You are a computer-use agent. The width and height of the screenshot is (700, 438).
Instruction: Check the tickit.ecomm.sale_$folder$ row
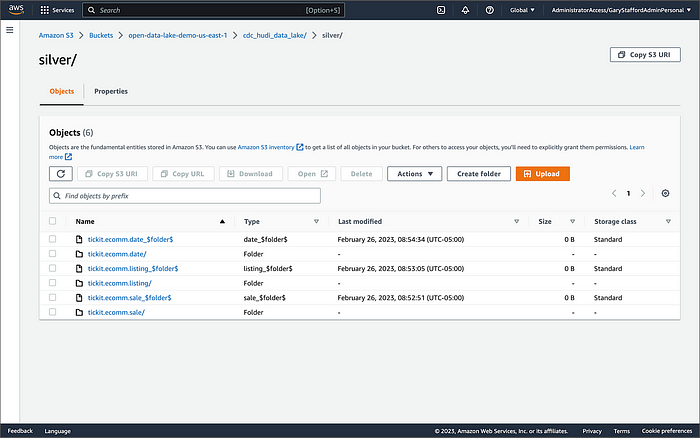[53, 297]
